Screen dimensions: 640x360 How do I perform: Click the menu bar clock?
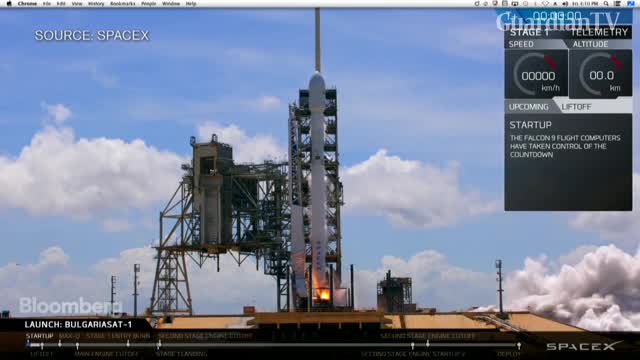pos(585,3)
